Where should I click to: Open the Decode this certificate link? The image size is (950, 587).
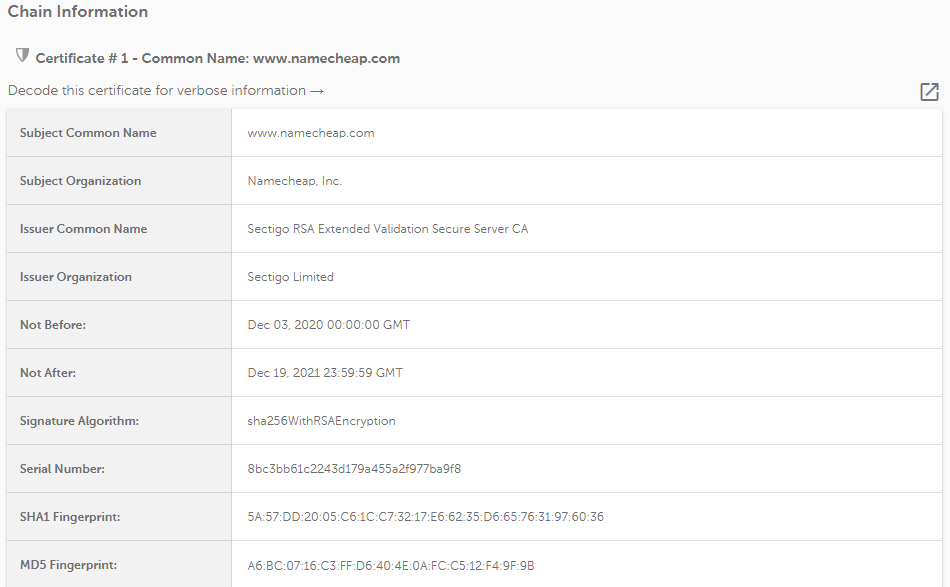[x=166, y=90]
